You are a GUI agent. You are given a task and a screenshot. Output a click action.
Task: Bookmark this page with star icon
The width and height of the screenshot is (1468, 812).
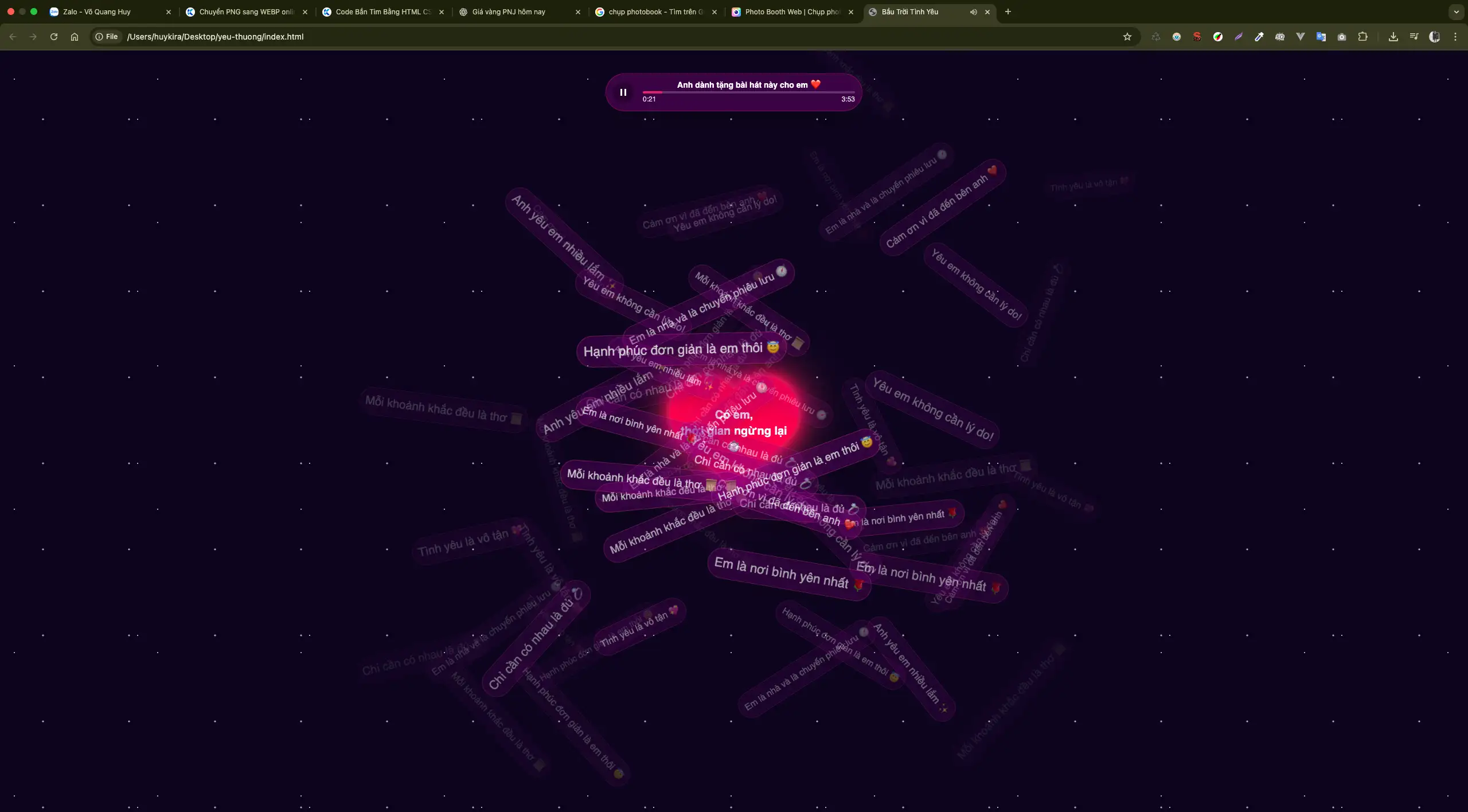point(1127,37)
